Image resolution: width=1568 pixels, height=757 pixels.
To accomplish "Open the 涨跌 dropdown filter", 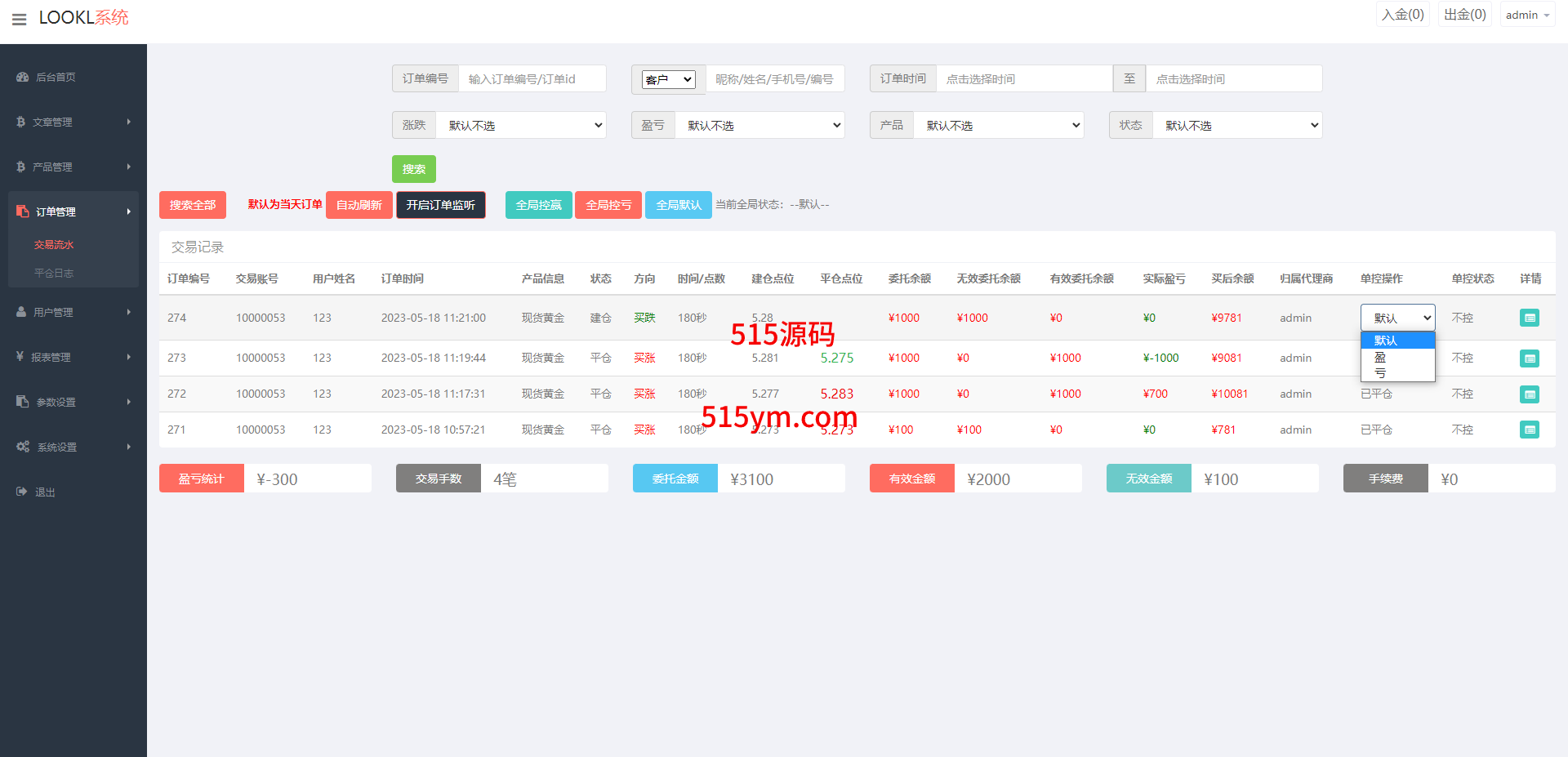I will pos(521,125).
